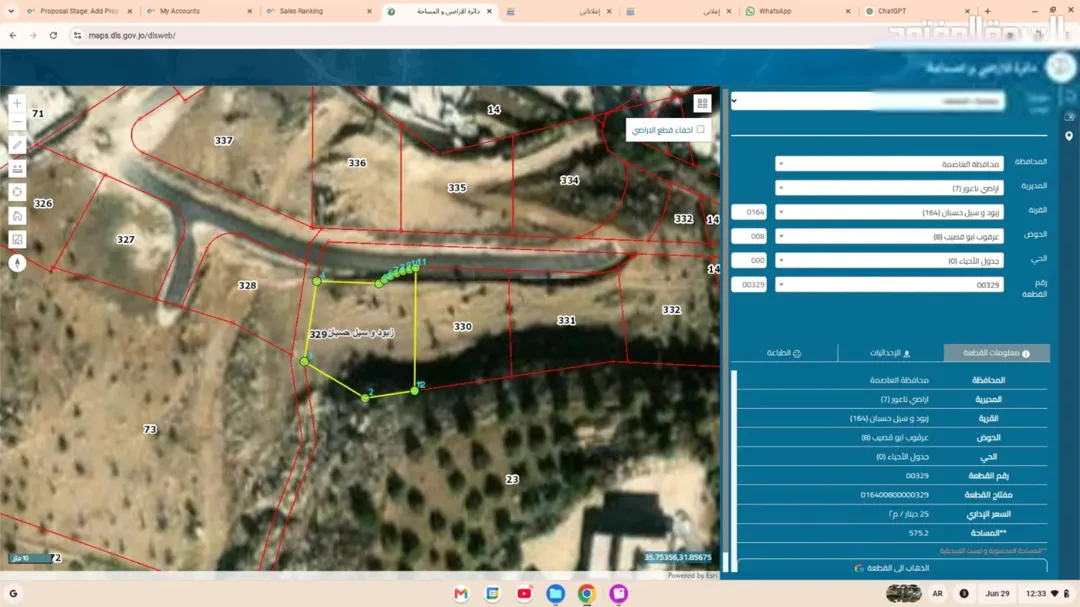Open the ruler measurement tool
The height and width of the screenshot is (607, 1080).
(x=17, y=169)
